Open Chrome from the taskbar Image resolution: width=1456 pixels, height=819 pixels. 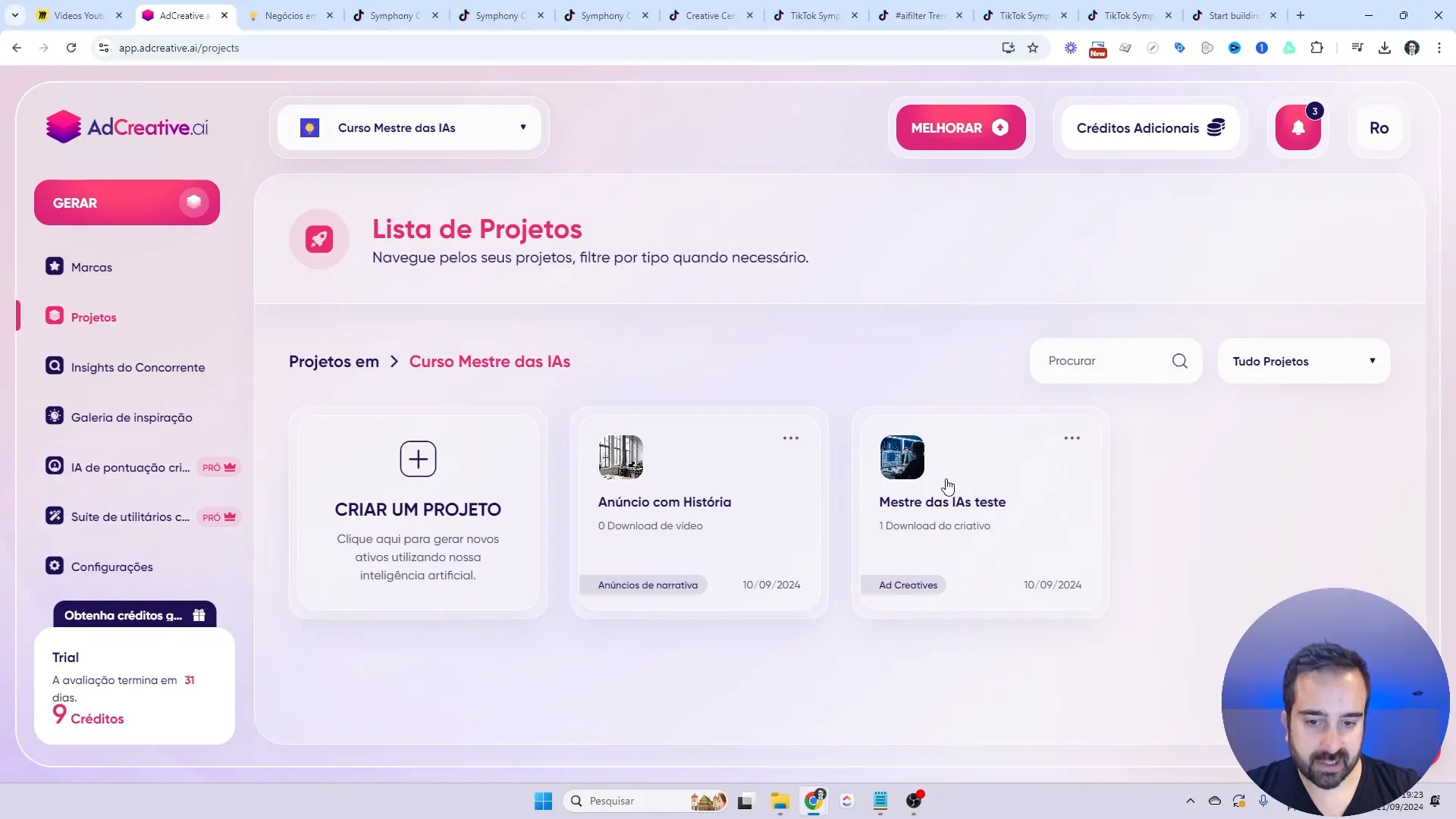[x=814, y=801]
